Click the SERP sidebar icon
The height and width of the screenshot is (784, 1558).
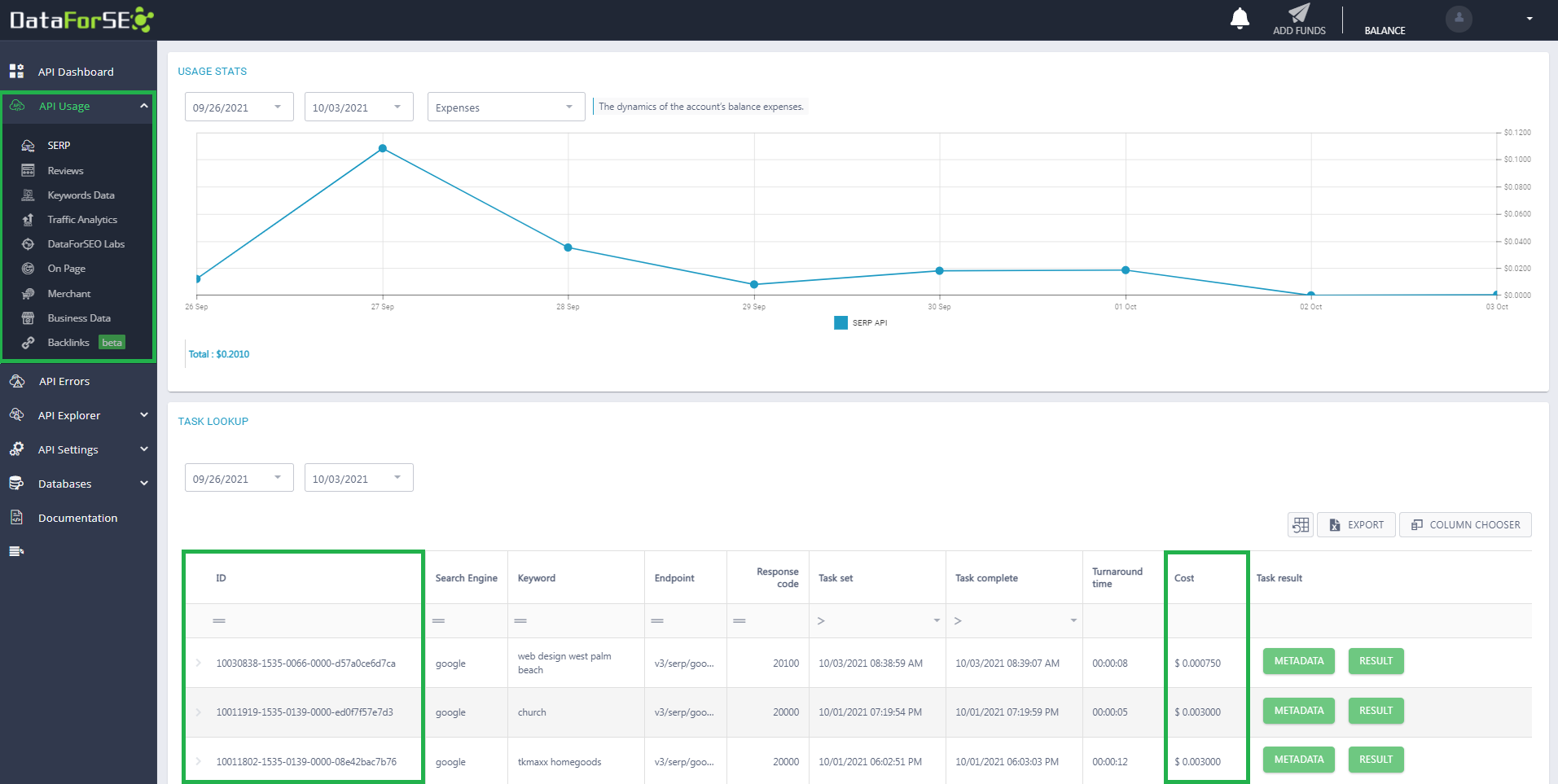click(x=28, y=146)
